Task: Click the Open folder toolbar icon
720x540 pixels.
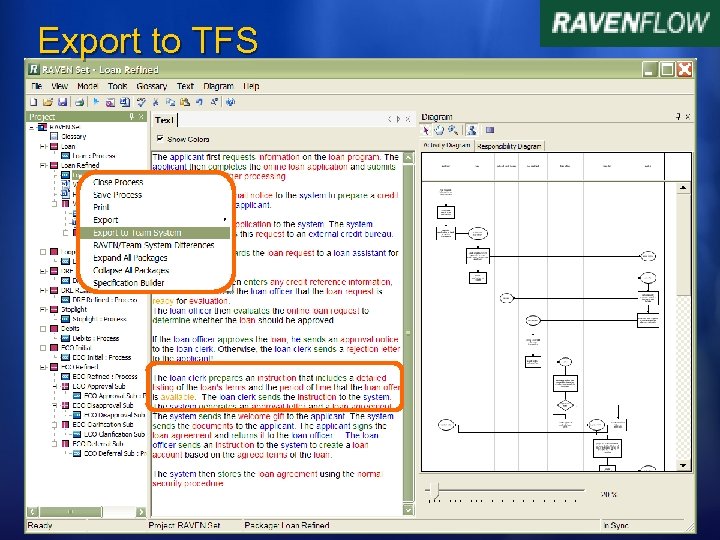Action: [x=48, y=102]
